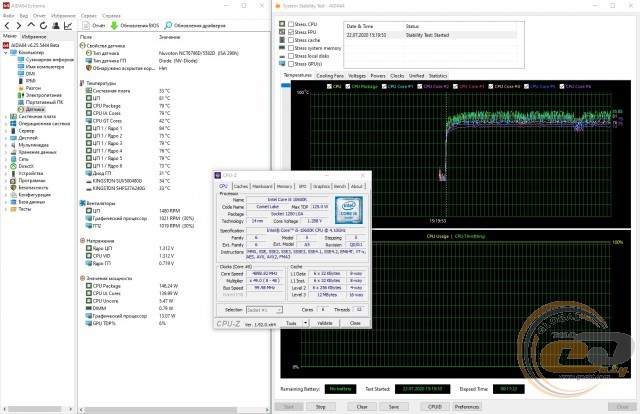This screenshot has width=640, height=414.
Task: Open the CPU-Z Socket selection combo box
Action: [264, 310]
